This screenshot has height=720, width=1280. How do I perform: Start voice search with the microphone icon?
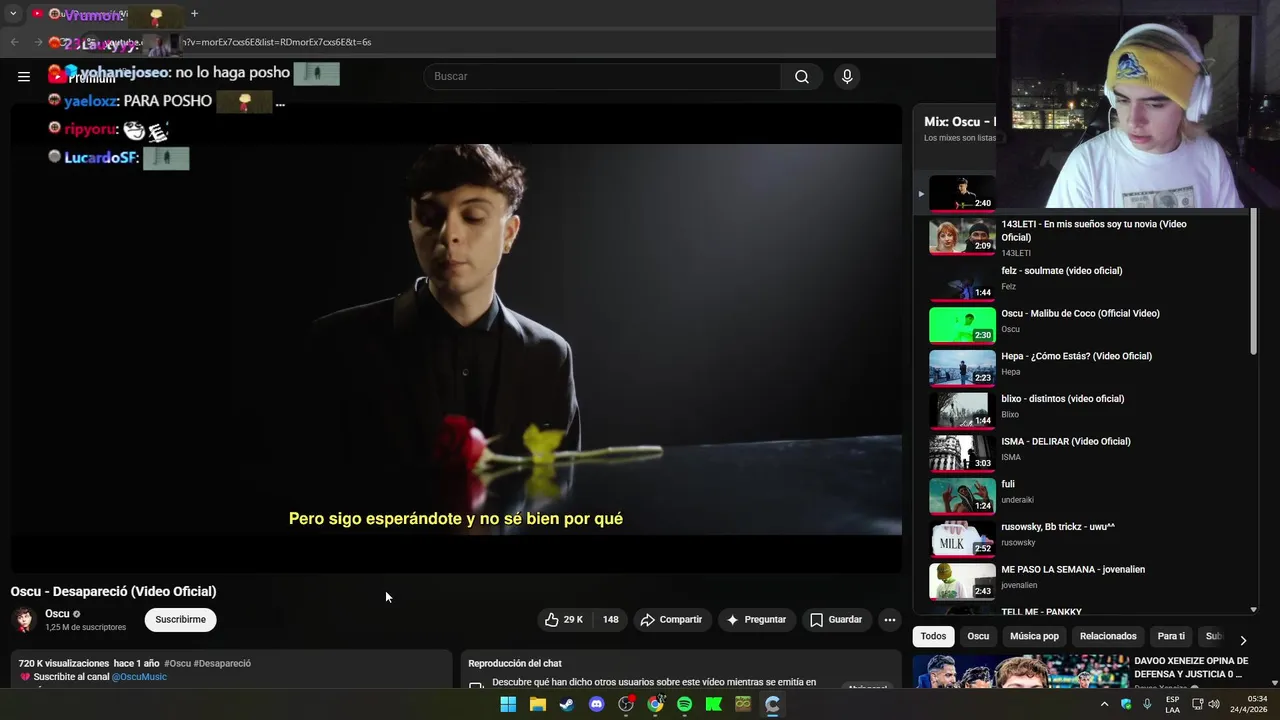click(x=847, y=76)
